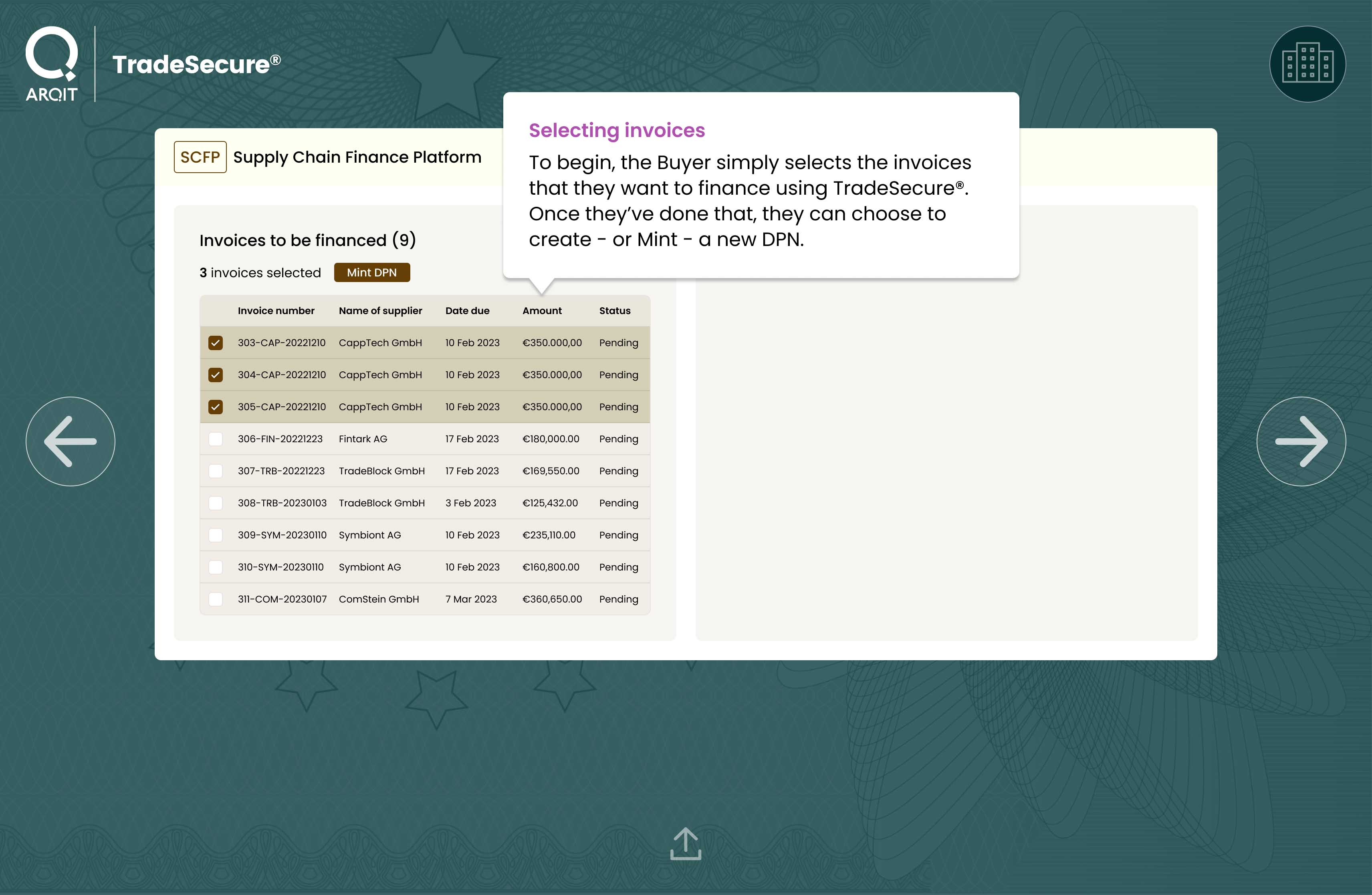Select invoice 311-COM-20230107 checkbox

tap(216, 599)
